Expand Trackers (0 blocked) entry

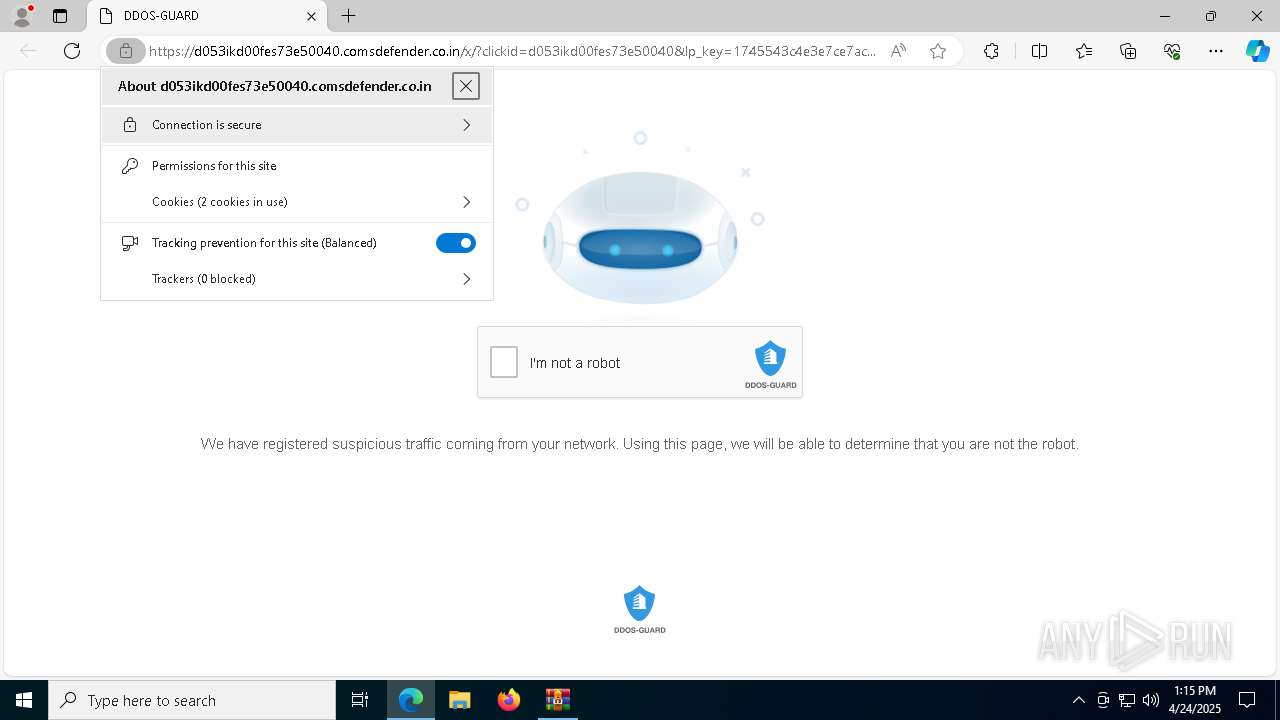pos(297,279)
